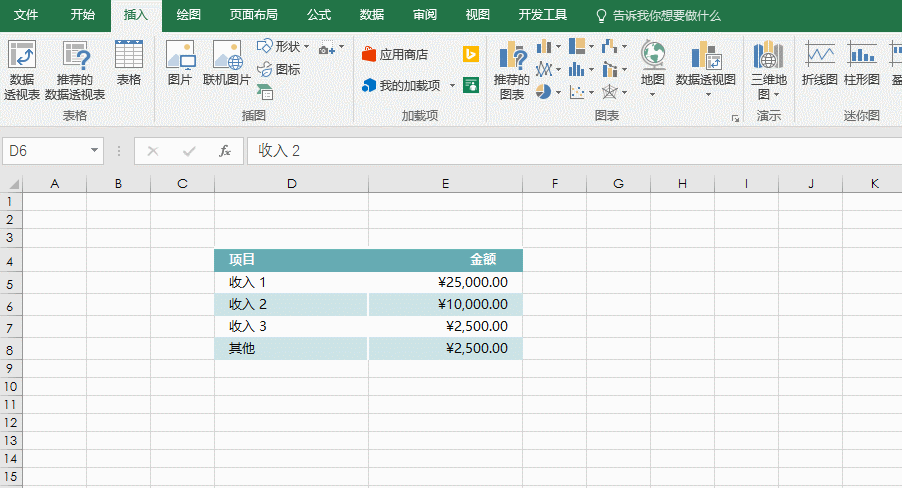Viewport: 902px width, 488px height.
Task: Open the Name Box dropdown arrow
Action: tap(95, 151)
